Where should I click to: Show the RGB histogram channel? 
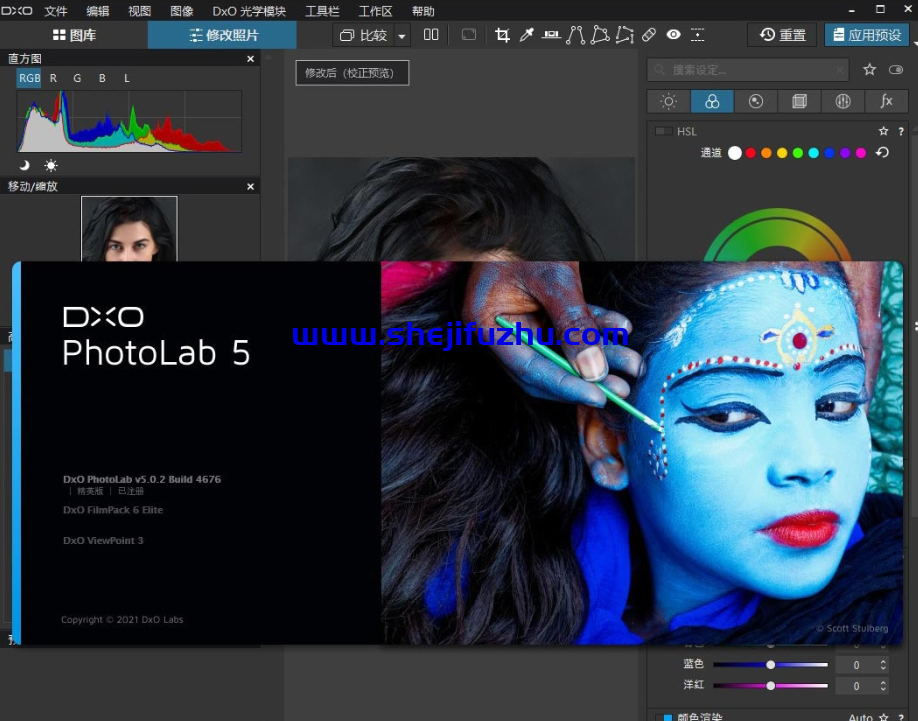coord(29,78)
